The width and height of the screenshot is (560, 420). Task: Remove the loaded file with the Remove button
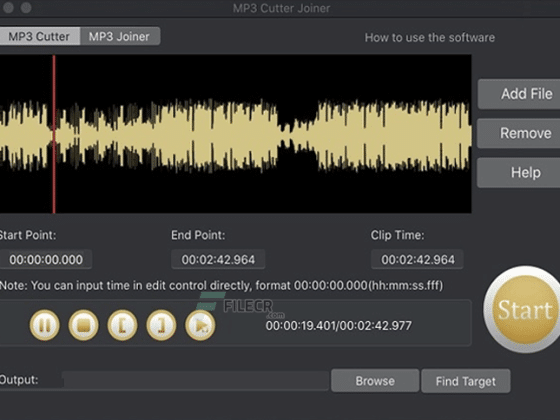519,133
